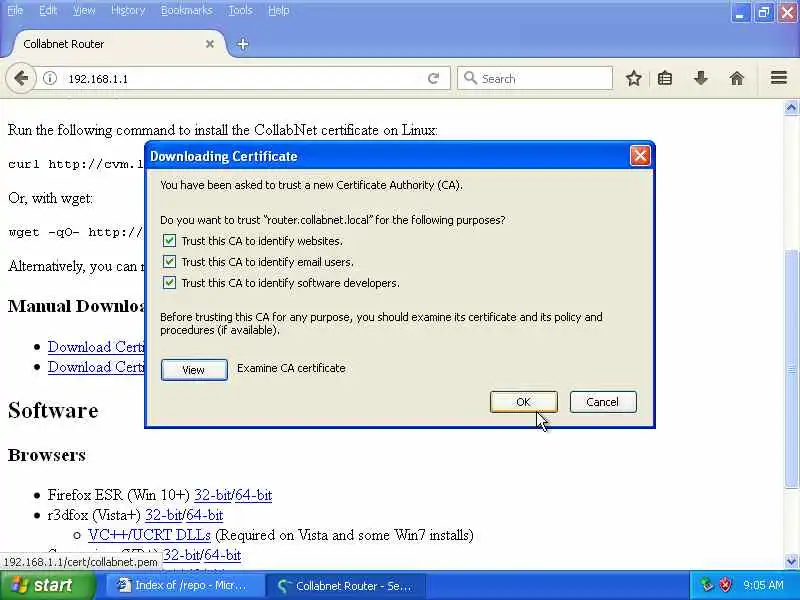Open r3dfox 32-bit download link
800x600 pixels.
click(x=164, y=515)
